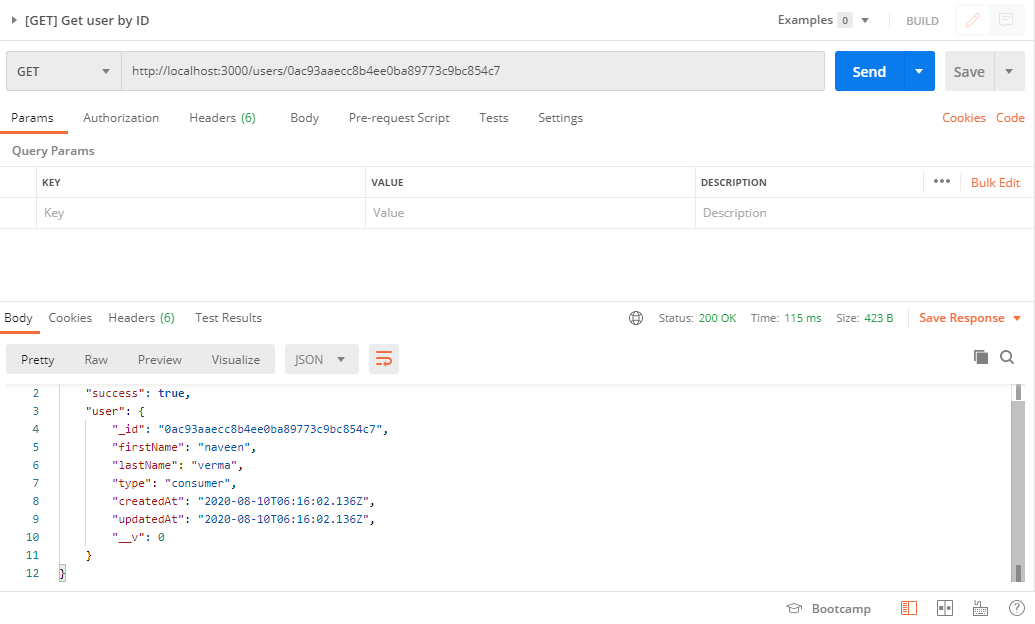Click the Value input field
Screen dimensions: 1035x624
point(530,213)
